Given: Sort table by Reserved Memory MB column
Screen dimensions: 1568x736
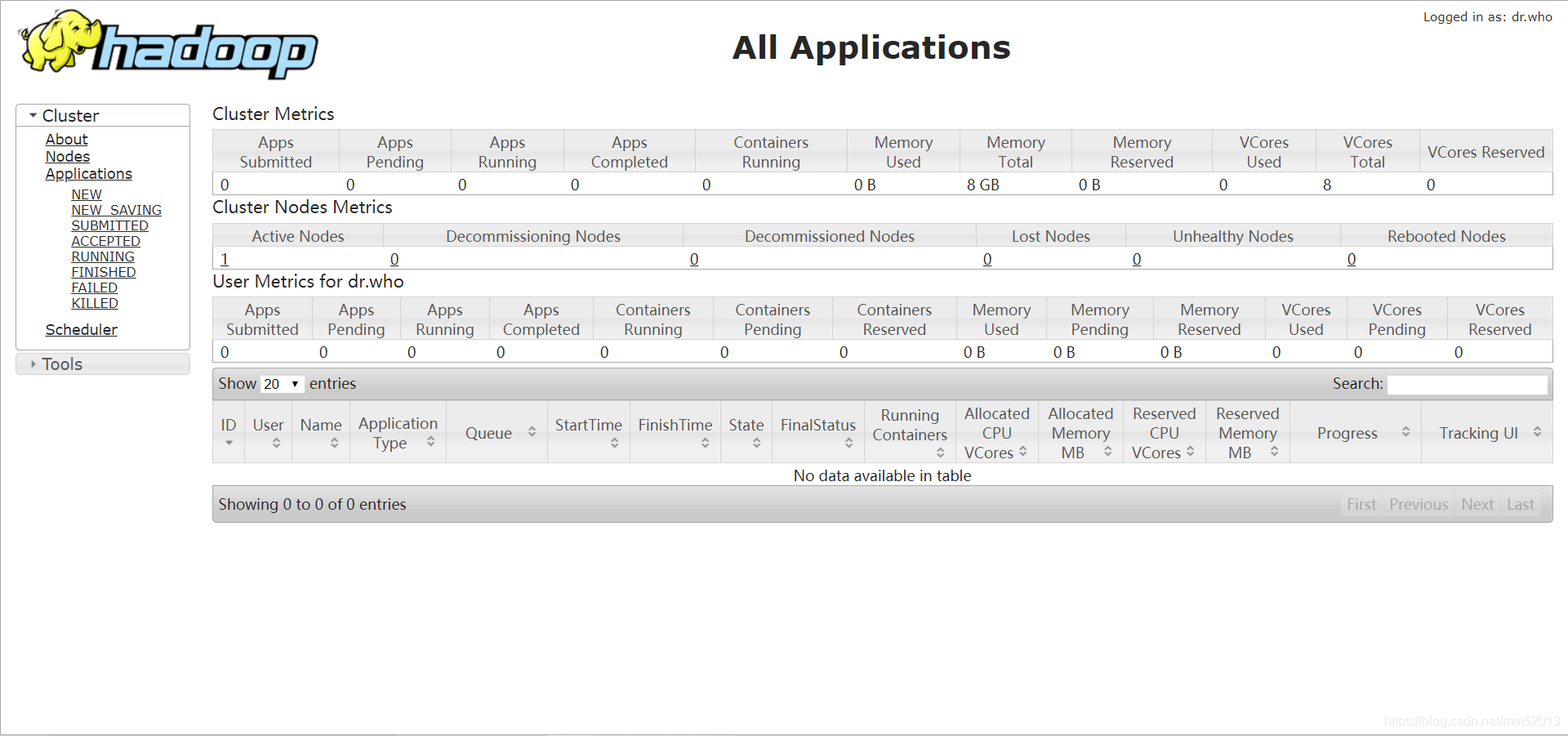Looking at the screenshot, I should (x=1248, y=432).
